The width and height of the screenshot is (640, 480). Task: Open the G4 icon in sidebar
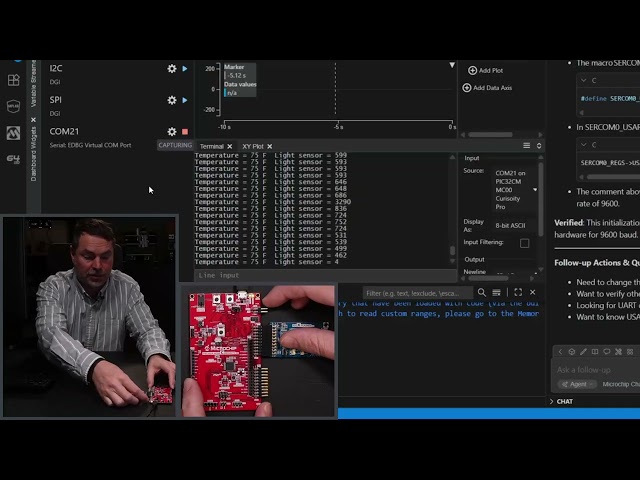[13, 159]
